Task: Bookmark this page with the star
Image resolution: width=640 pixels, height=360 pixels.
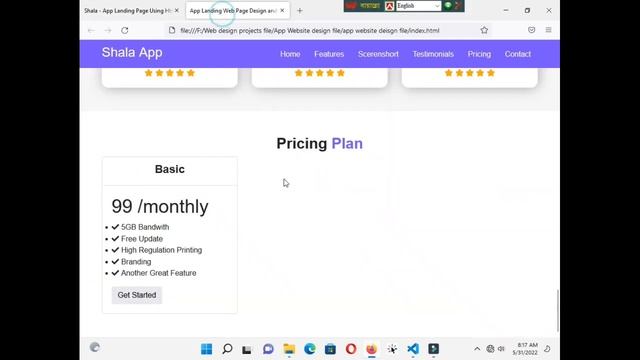Action: [x=484, y=30]
